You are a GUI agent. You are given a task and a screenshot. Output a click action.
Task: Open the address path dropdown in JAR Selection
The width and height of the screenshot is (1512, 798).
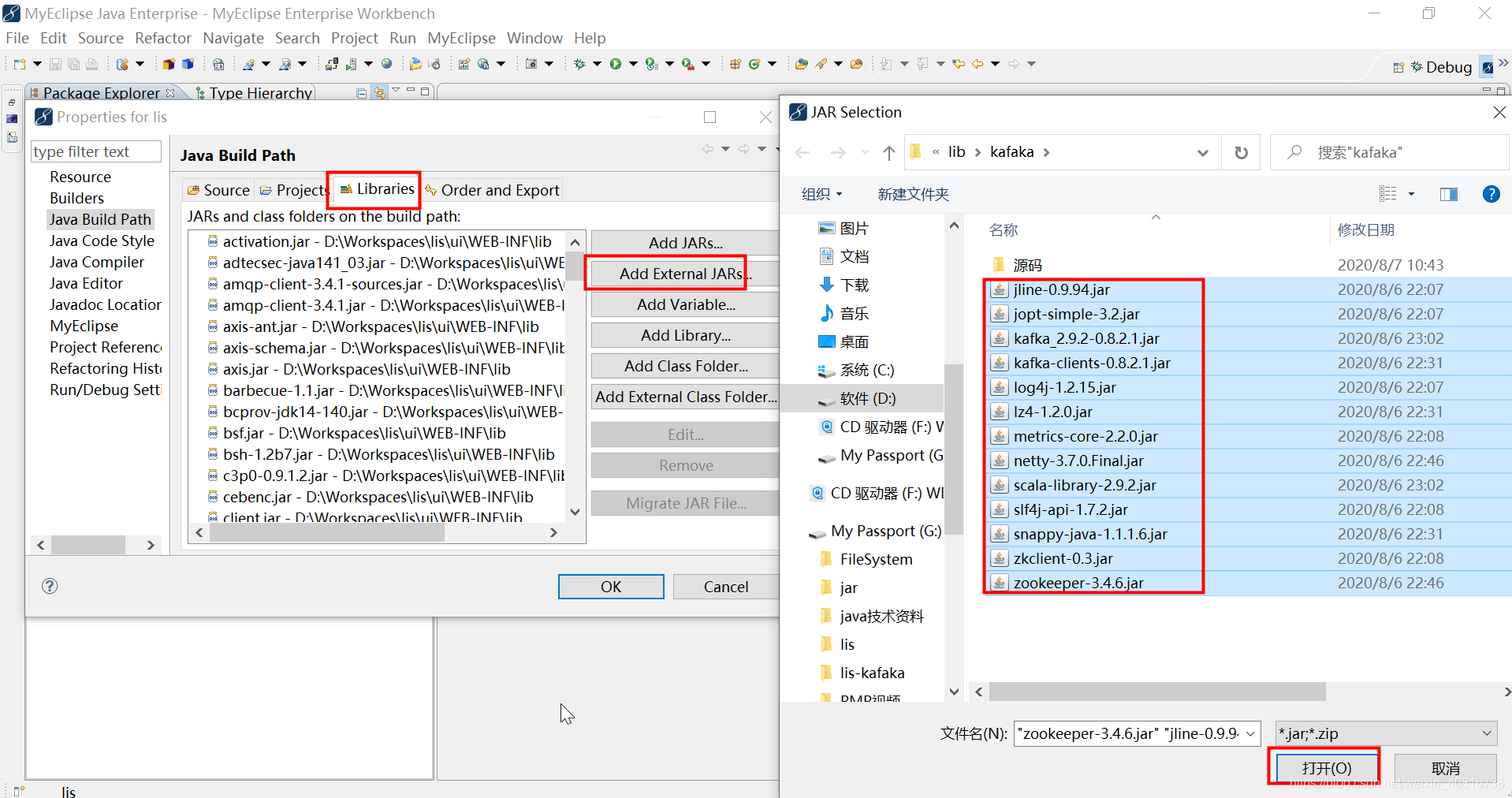(x=1203, y=152)
